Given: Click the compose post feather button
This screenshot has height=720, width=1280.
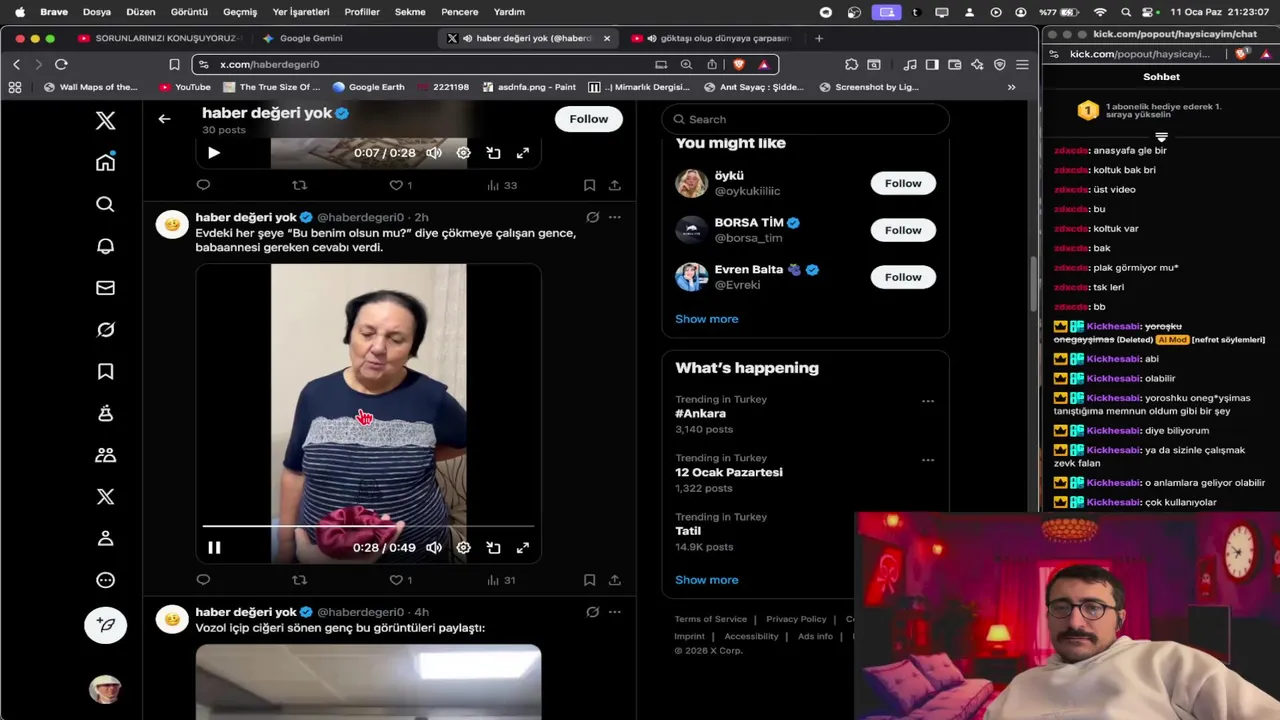Looking at the screenshot, I should pyautogui.click(x=105, y=625).
